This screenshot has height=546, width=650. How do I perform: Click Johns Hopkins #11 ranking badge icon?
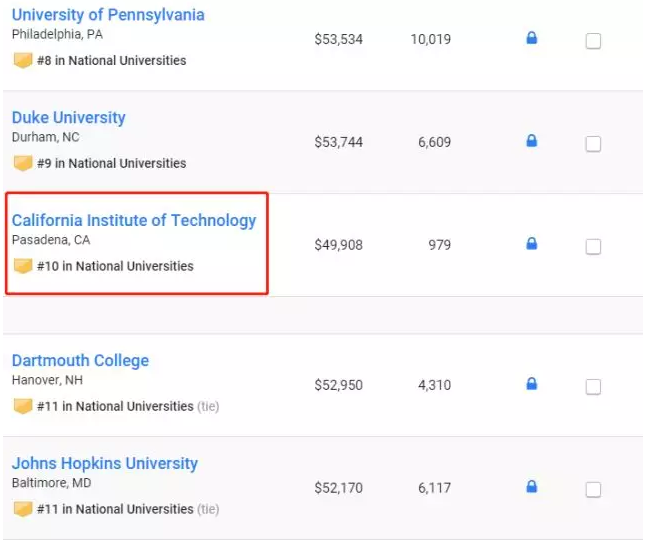[22, 509]
